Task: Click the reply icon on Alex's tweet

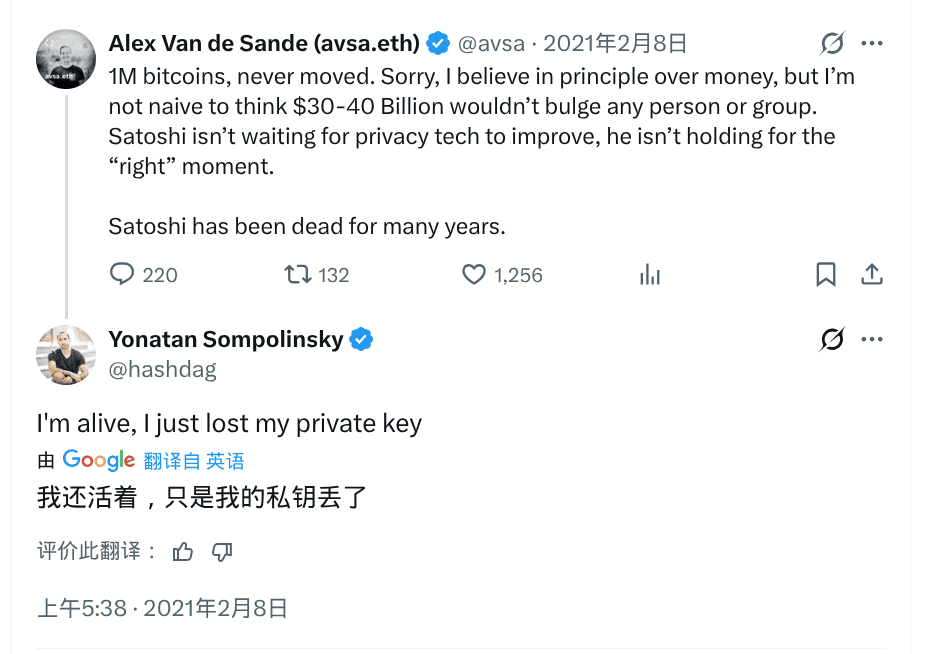Action: (122, 274)
